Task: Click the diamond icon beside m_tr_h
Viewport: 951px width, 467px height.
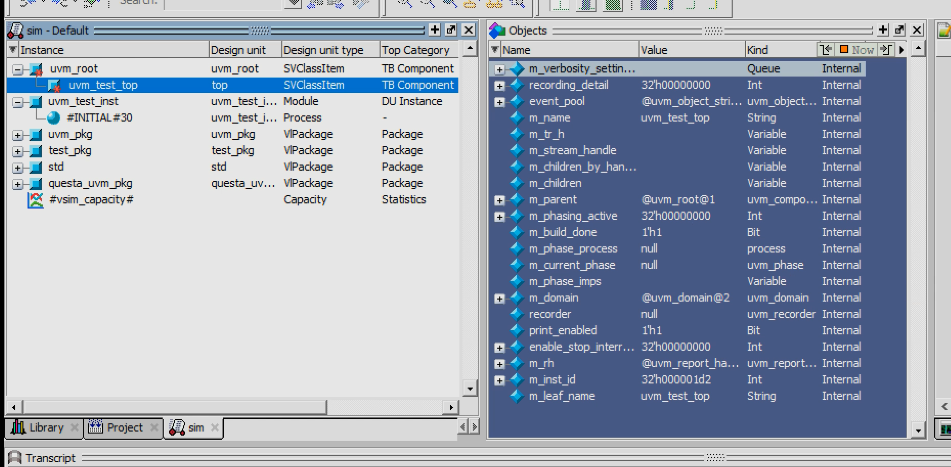Action: point(517,134)
